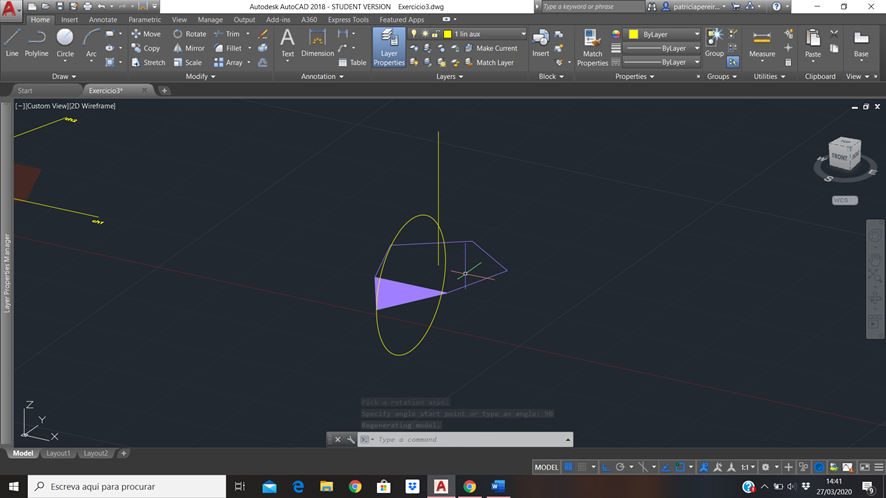Insert a Table annotation

click(x=352, y=62)
